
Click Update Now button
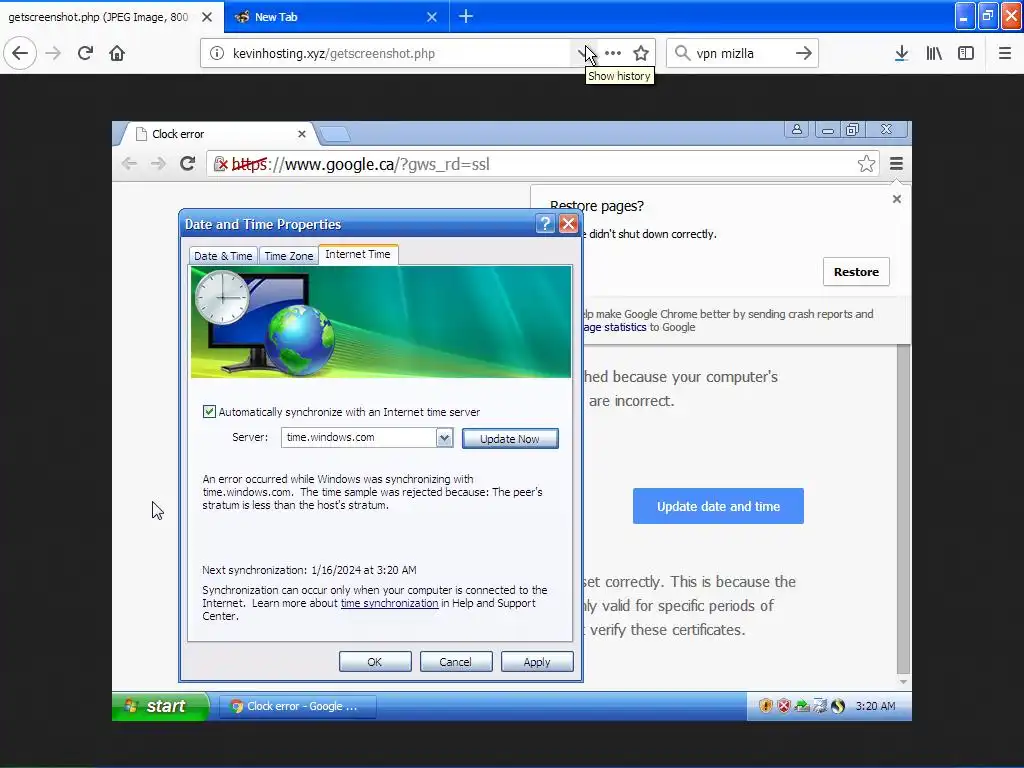point(510,439)
